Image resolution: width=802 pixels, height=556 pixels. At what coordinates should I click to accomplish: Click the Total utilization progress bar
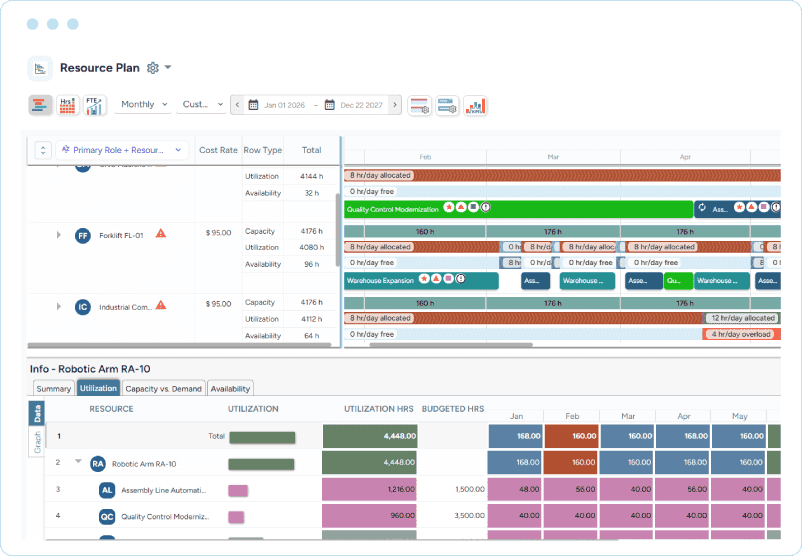click(262, 437)
